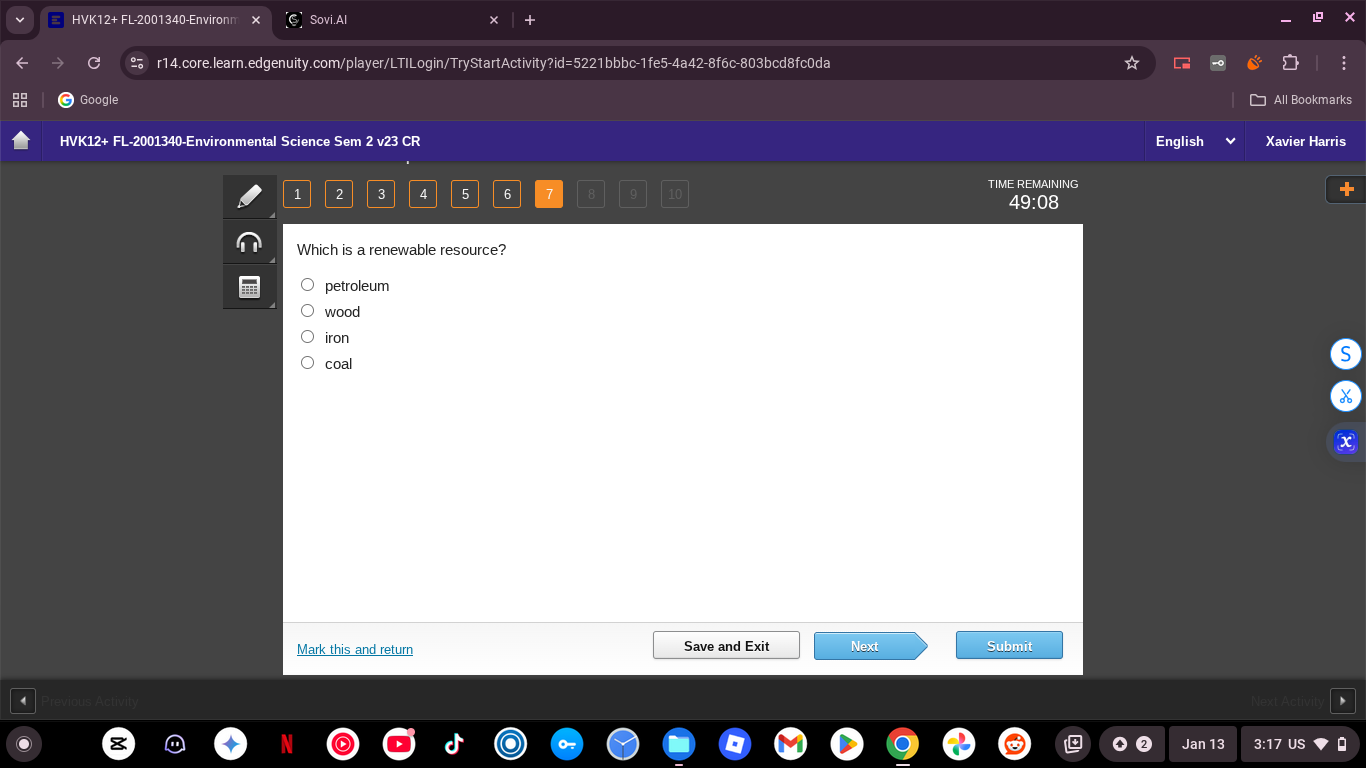Switch to the Sovi.AI tab
1366x768 pixels.
click(390, 20)
